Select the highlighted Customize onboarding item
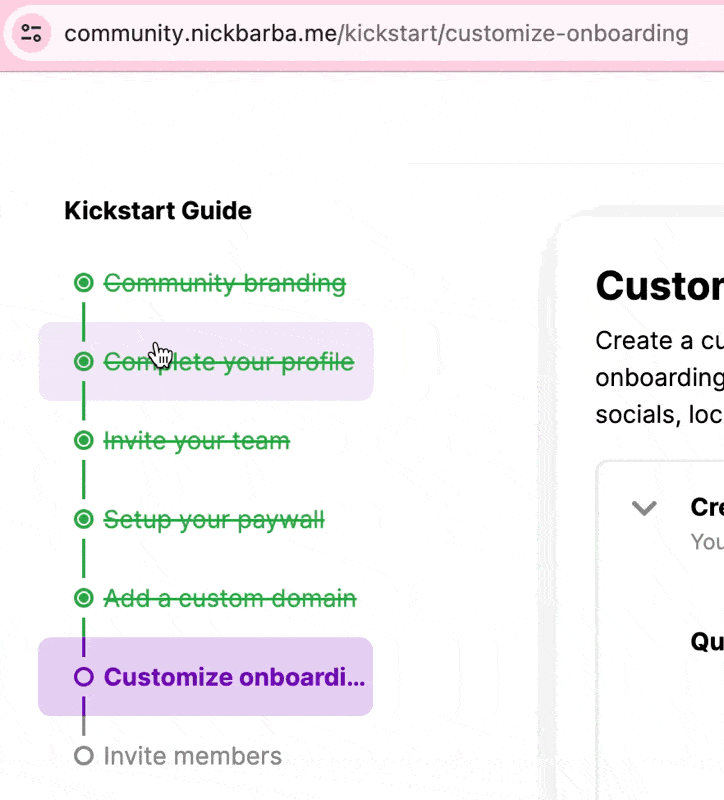 point(206,677)
